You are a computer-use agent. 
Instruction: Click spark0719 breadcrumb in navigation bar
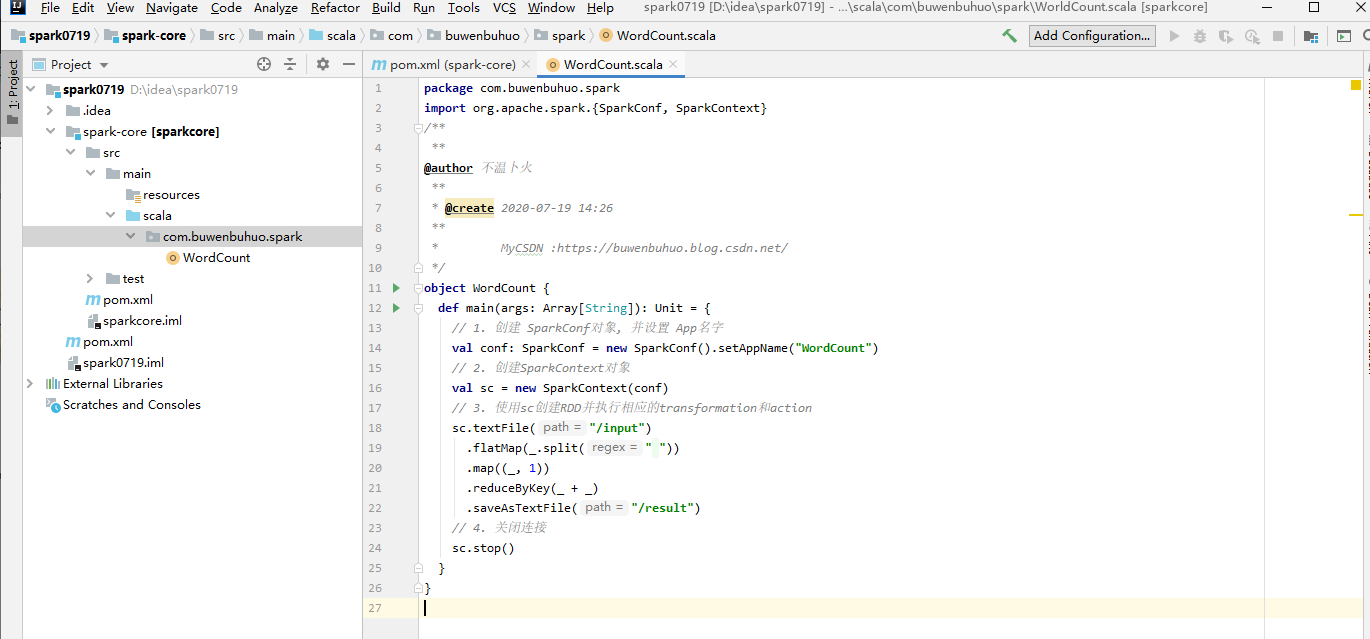[51, 36]
